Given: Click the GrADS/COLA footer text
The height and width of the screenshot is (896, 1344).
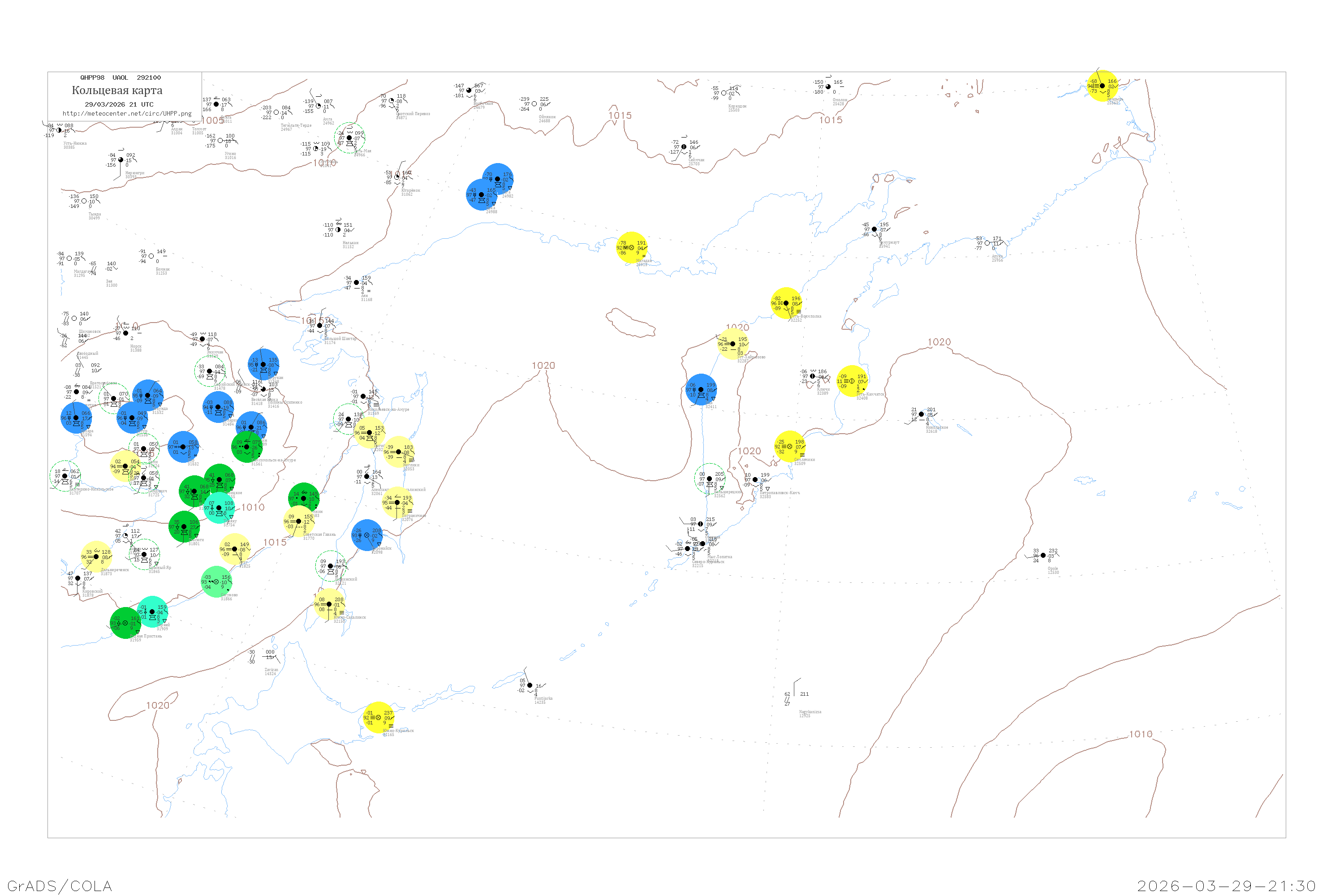Looking at the screenshot, I should tap(60, 886).
